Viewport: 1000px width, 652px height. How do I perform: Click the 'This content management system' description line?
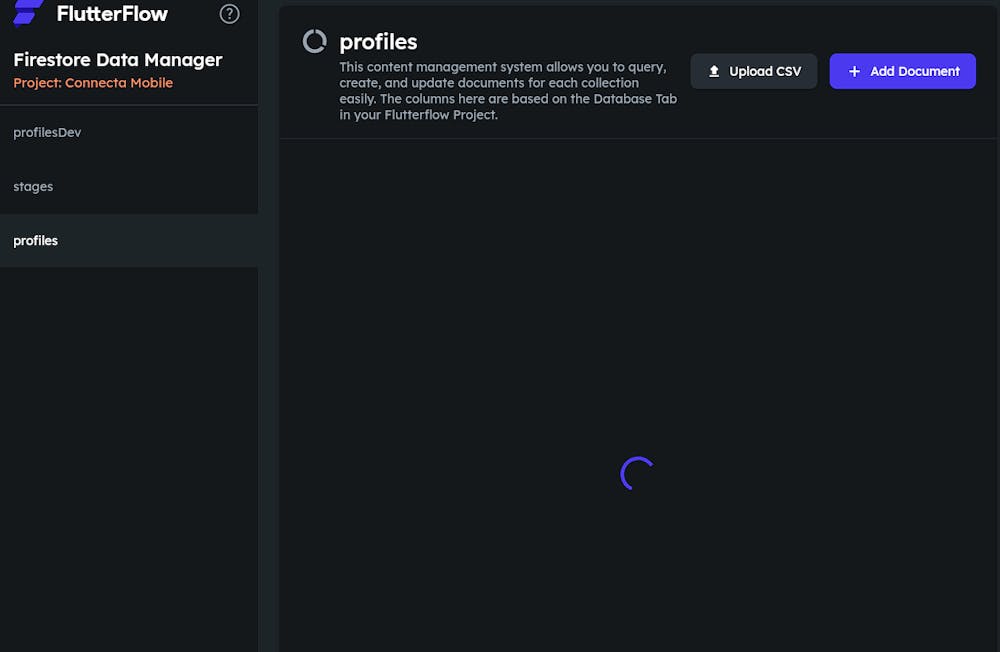[502, 67]
